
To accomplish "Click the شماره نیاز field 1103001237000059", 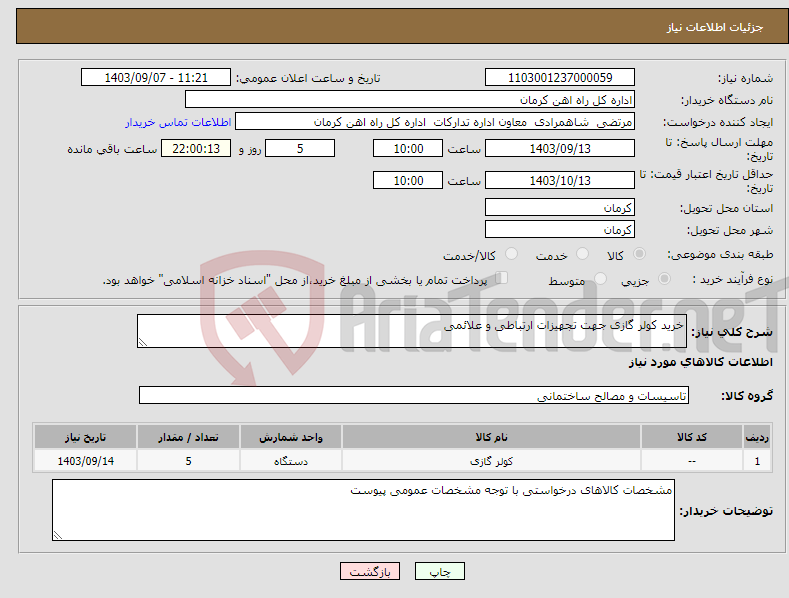I will pos(560,78).
